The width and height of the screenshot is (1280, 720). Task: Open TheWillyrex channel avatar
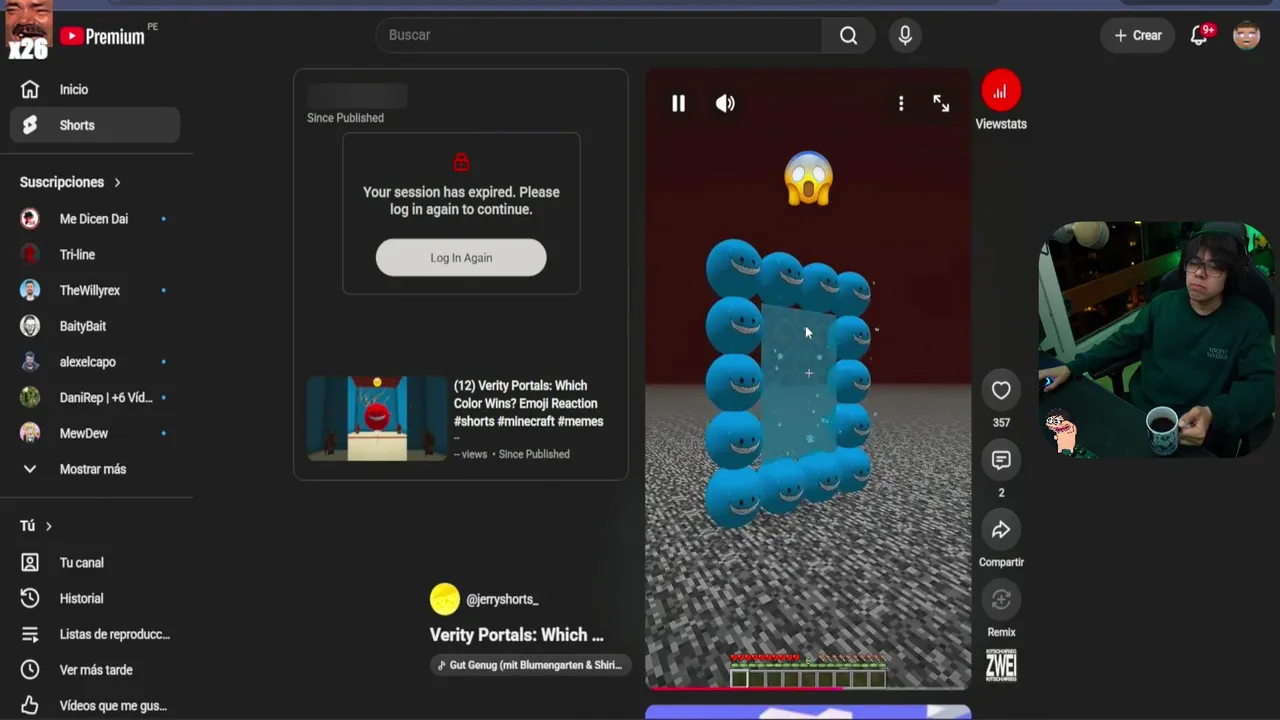click(x=30, y=291)
